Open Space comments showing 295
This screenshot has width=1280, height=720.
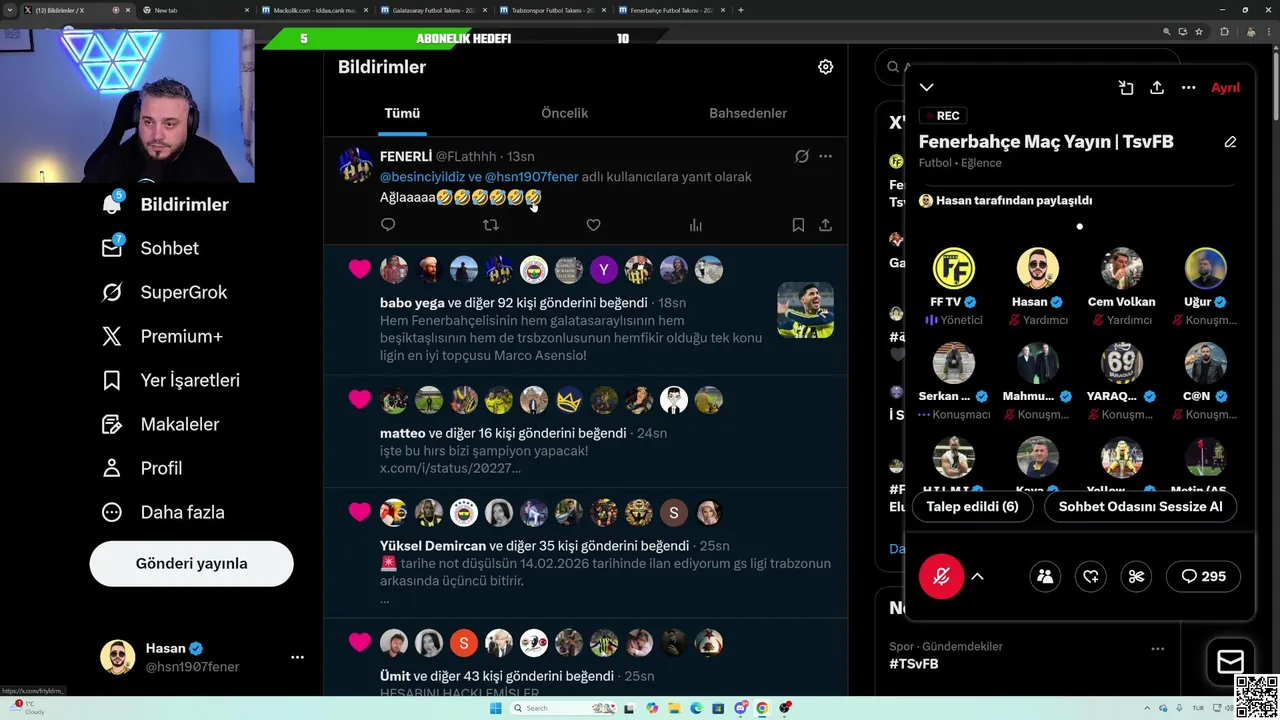1203,576
